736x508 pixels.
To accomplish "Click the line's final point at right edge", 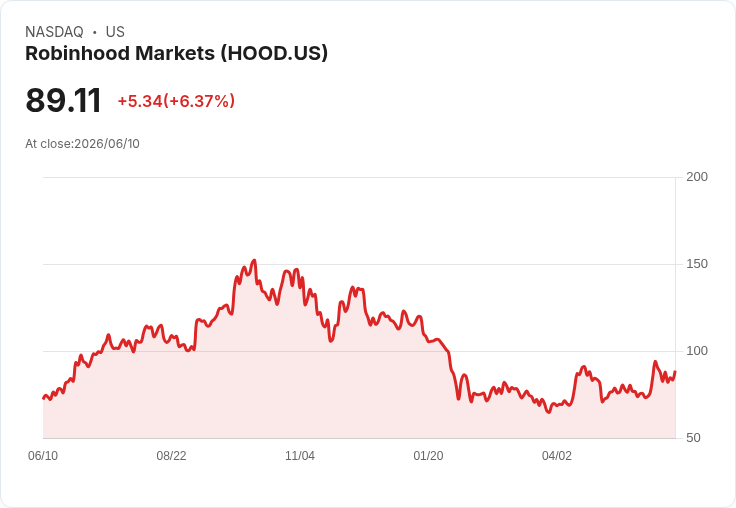I will [x=675, y=371].
